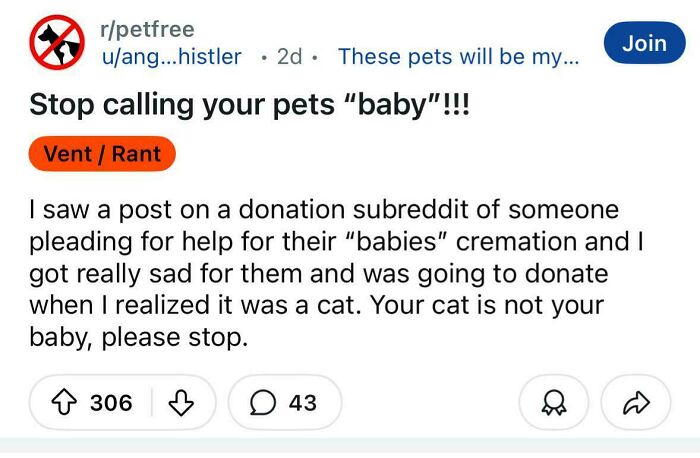Open the r/petfree subreddit avatar icon
Viewport: 700px width, 458px height.
click(55, 44)
